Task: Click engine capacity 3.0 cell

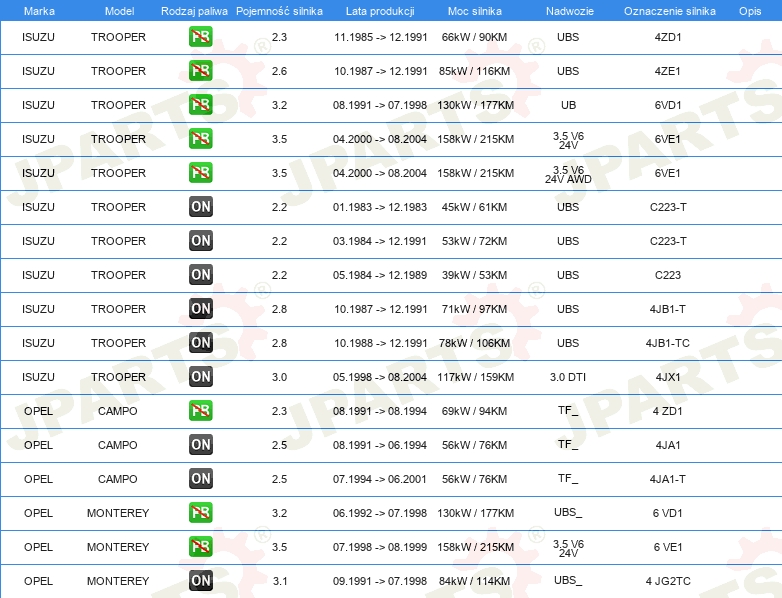Action: click(x=279, y=377)
